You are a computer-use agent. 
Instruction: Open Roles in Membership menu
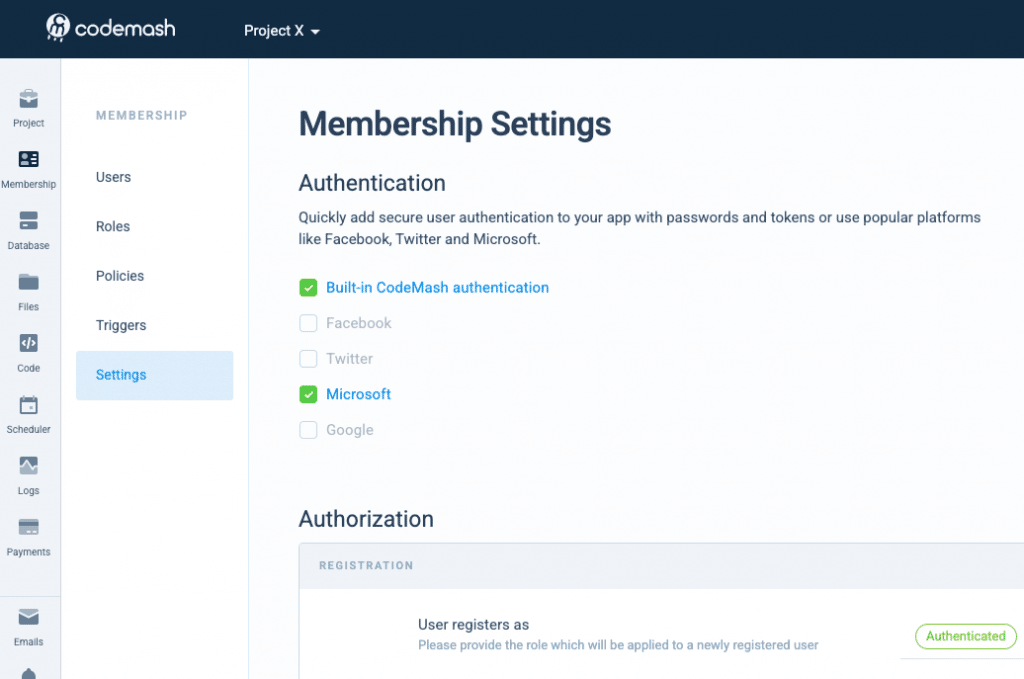tap(113, 227)
